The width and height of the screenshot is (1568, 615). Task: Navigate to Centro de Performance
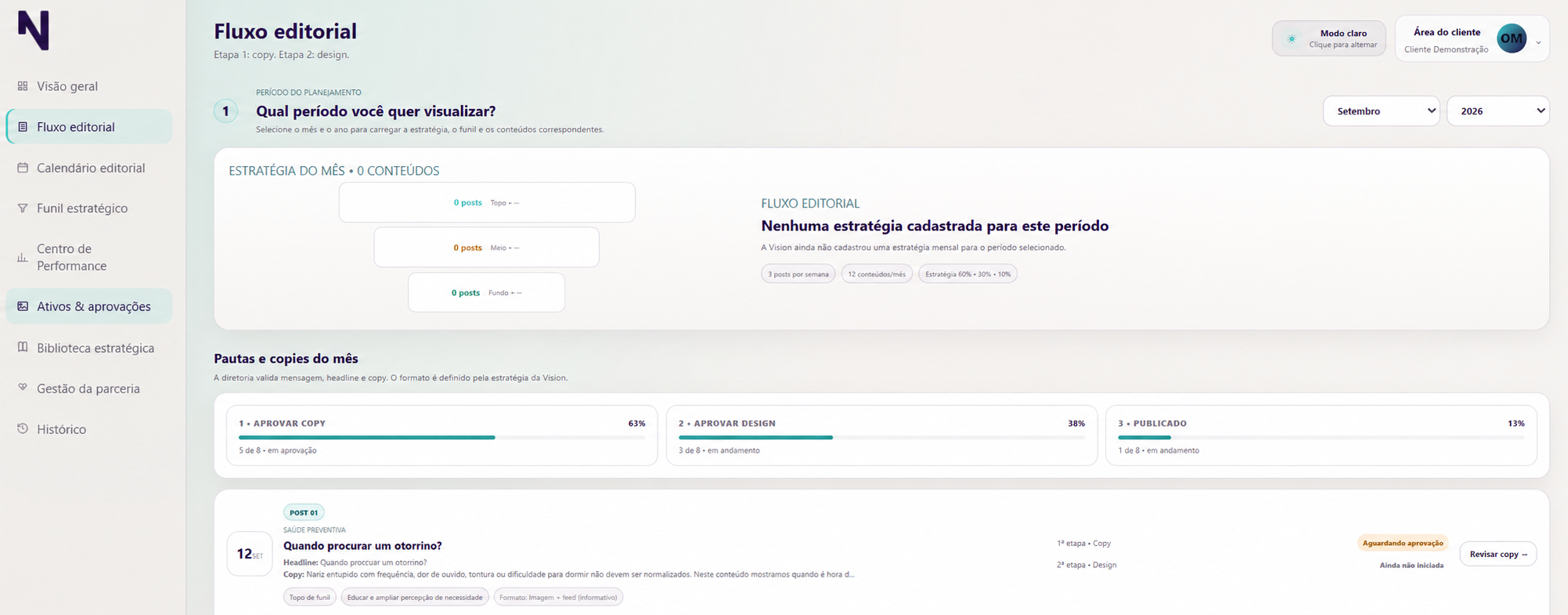click(89, 257)
